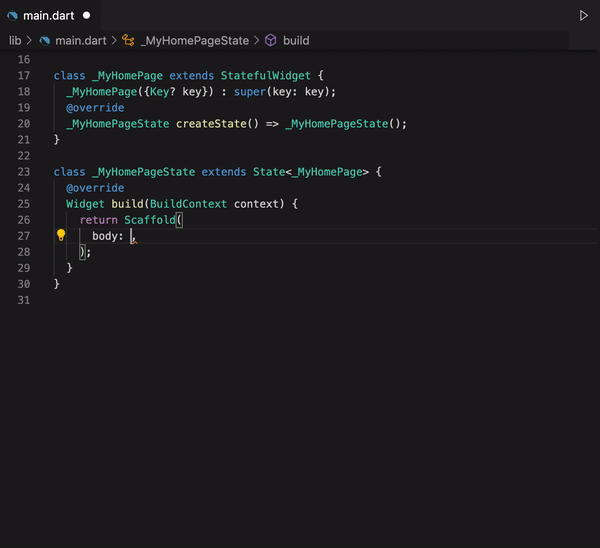The height and width of the screenshot is (548, 600).
Task: Click the lightbulb code action on line 27
Action: coord(61,236)
